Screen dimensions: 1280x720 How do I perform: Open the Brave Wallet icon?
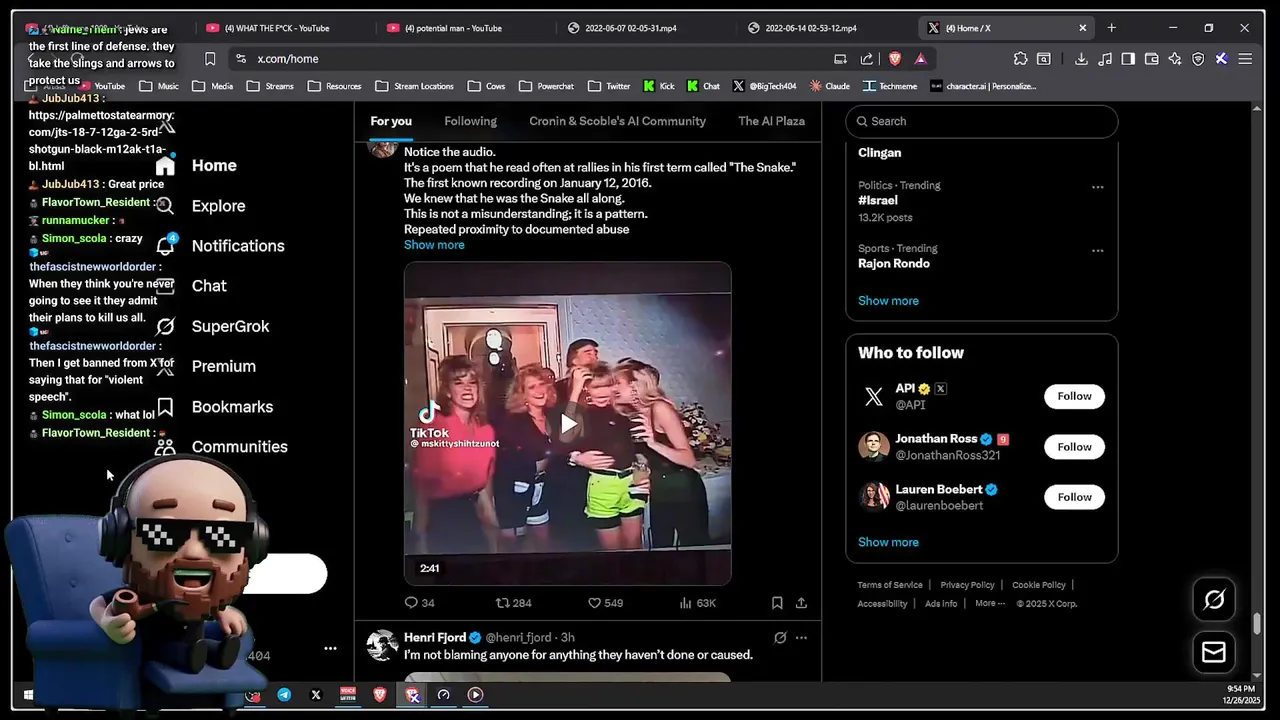click(x=1151, y=59)
